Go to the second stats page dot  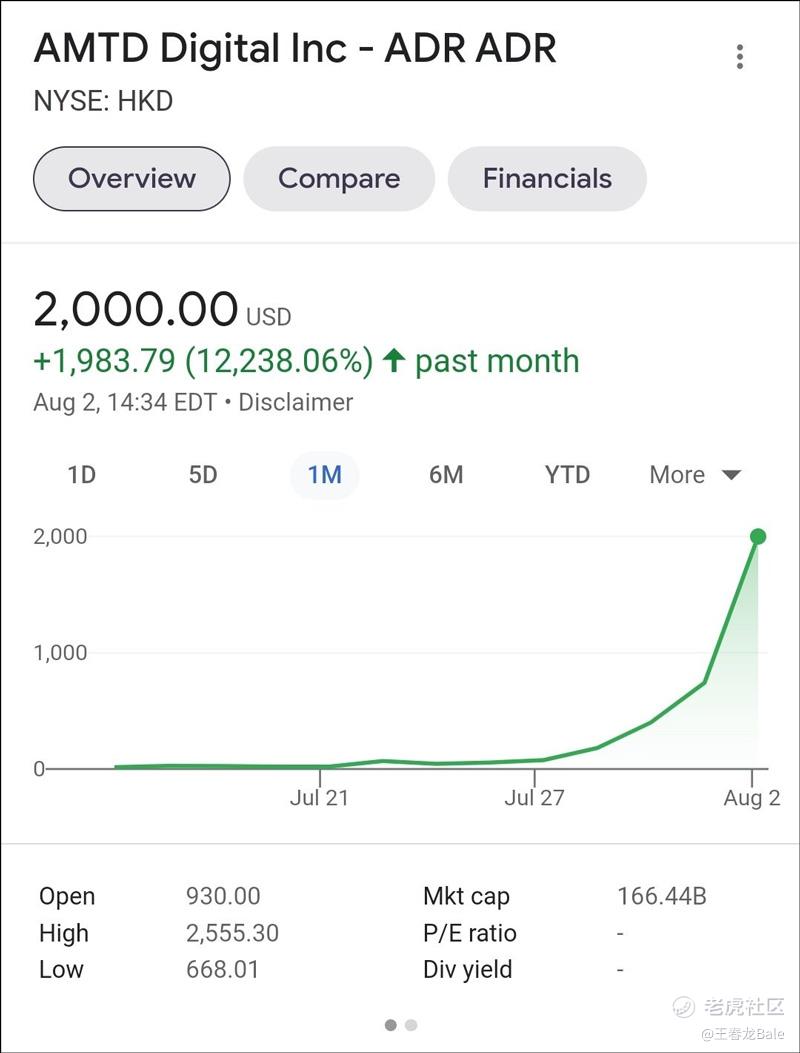pos(411,1025)
